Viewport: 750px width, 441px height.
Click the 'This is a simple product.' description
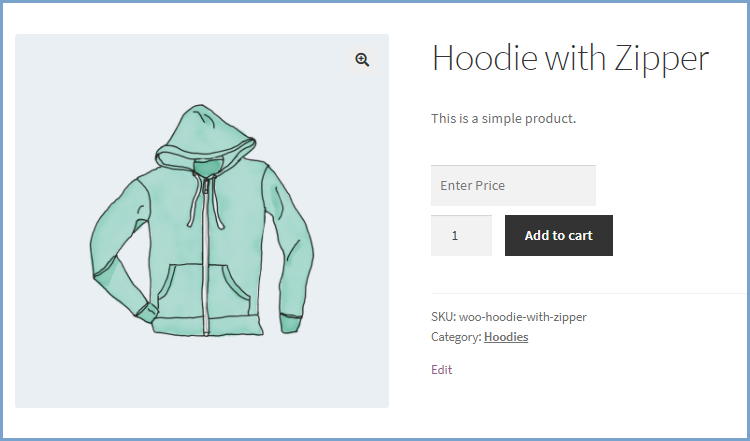point(504,119)
